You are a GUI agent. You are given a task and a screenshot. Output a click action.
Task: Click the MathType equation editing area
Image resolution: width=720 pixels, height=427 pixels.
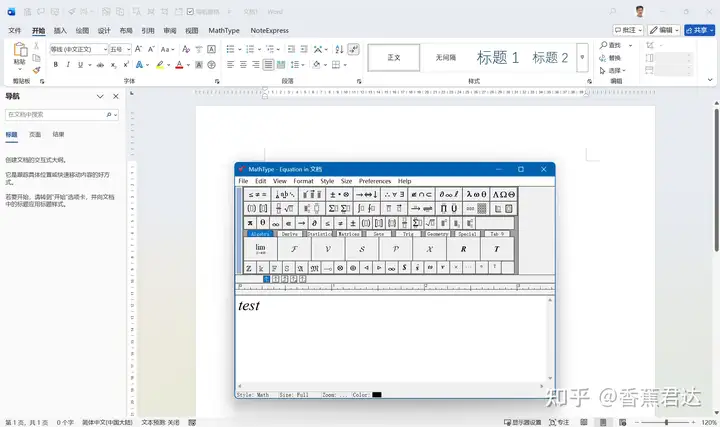(393, 340)
